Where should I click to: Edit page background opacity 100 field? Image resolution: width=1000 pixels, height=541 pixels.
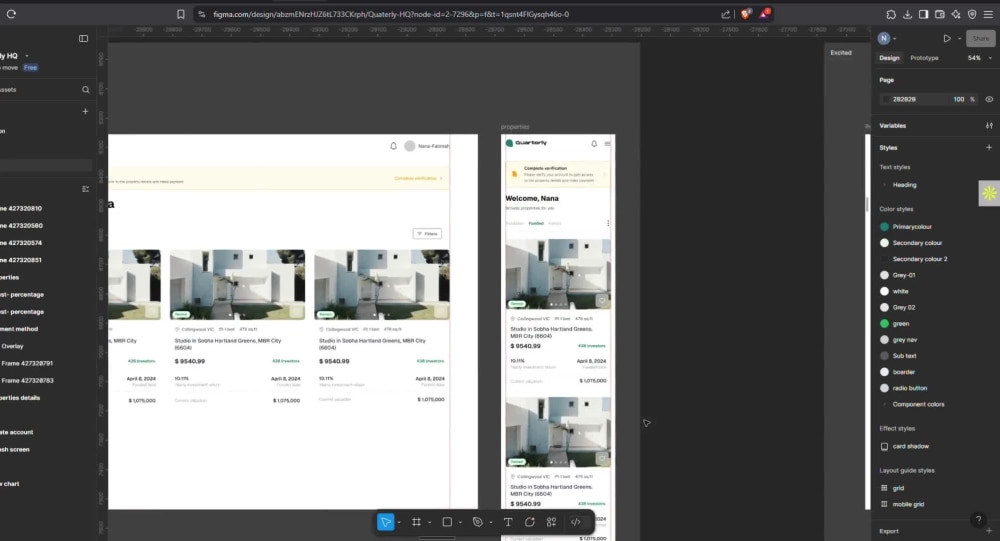tap(959, 100)
